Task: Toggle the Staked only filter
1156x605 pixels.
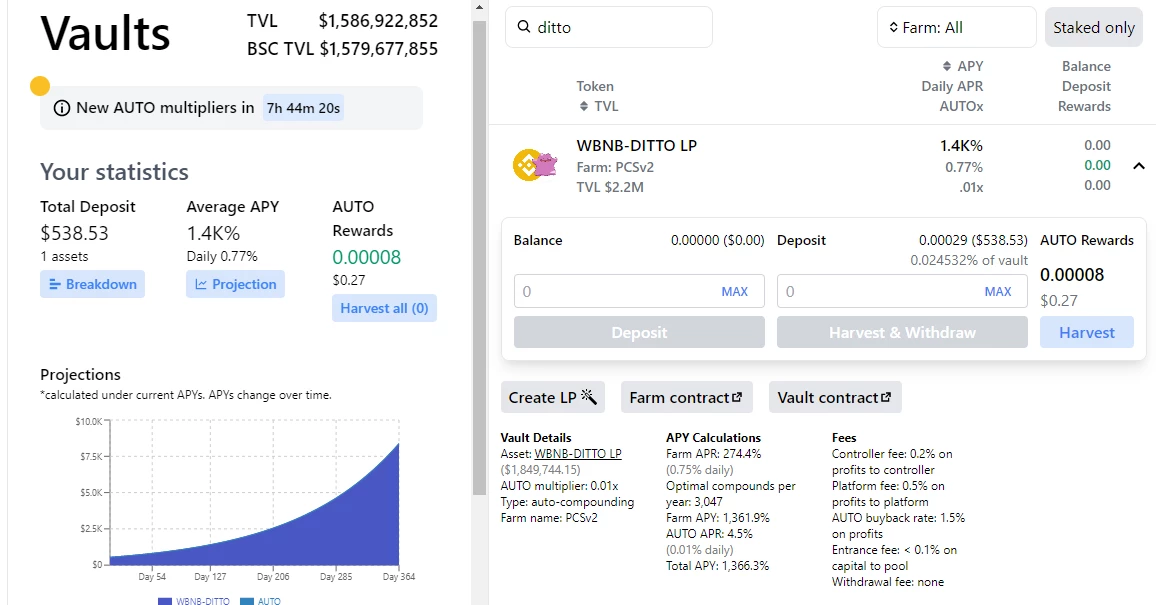Action: (1093, 27)
